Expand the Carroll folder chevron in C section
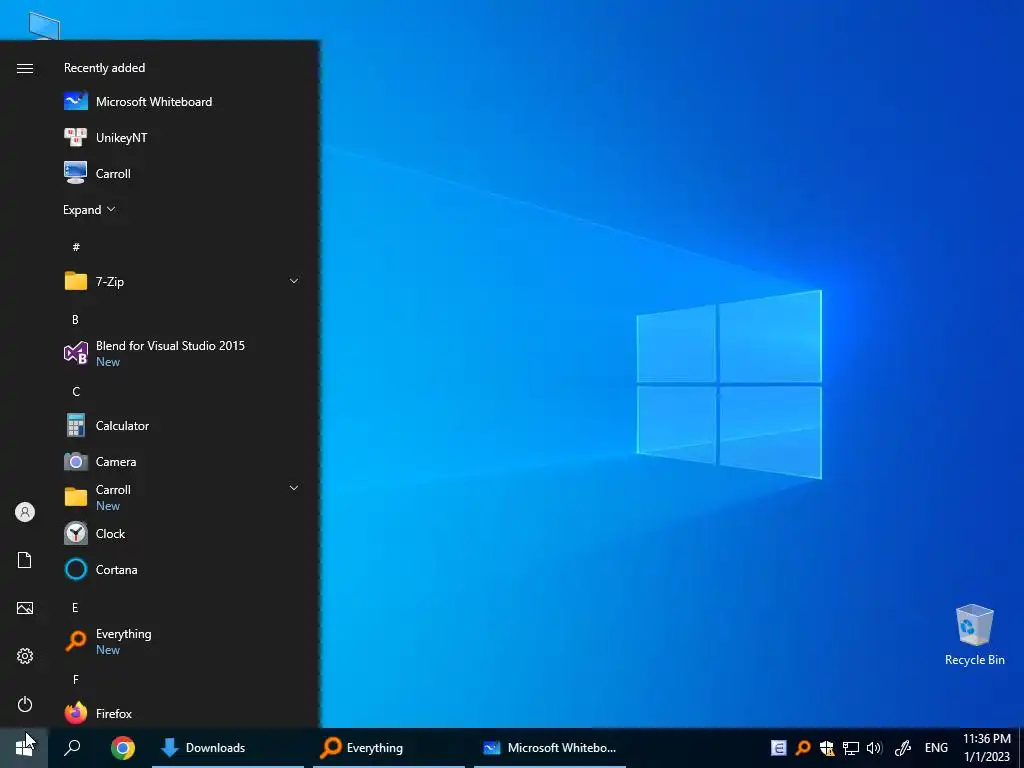The image size is (1024, 768). pyautogui.click(x=294, y=488)
